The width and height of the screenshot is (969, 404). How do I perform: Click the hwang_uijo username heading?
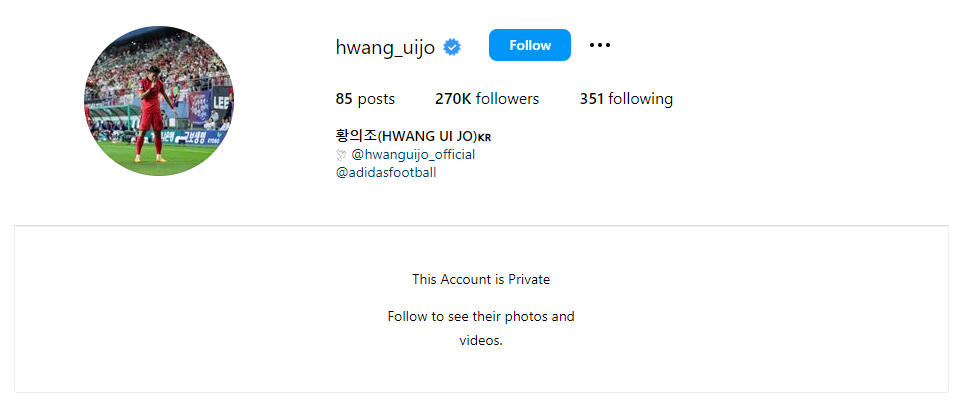click(385, 47)
